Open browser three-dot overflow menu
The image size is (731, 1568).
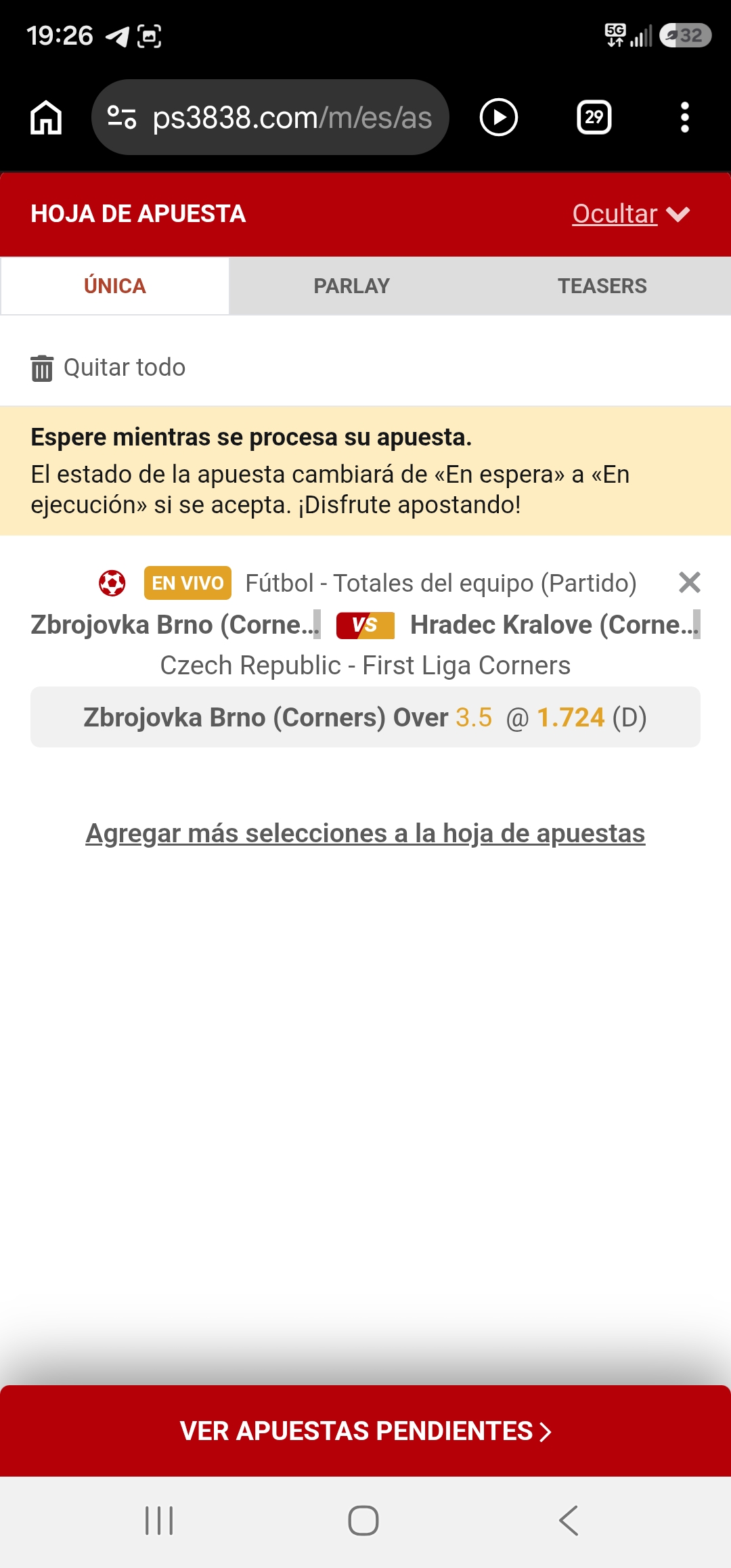685,117
